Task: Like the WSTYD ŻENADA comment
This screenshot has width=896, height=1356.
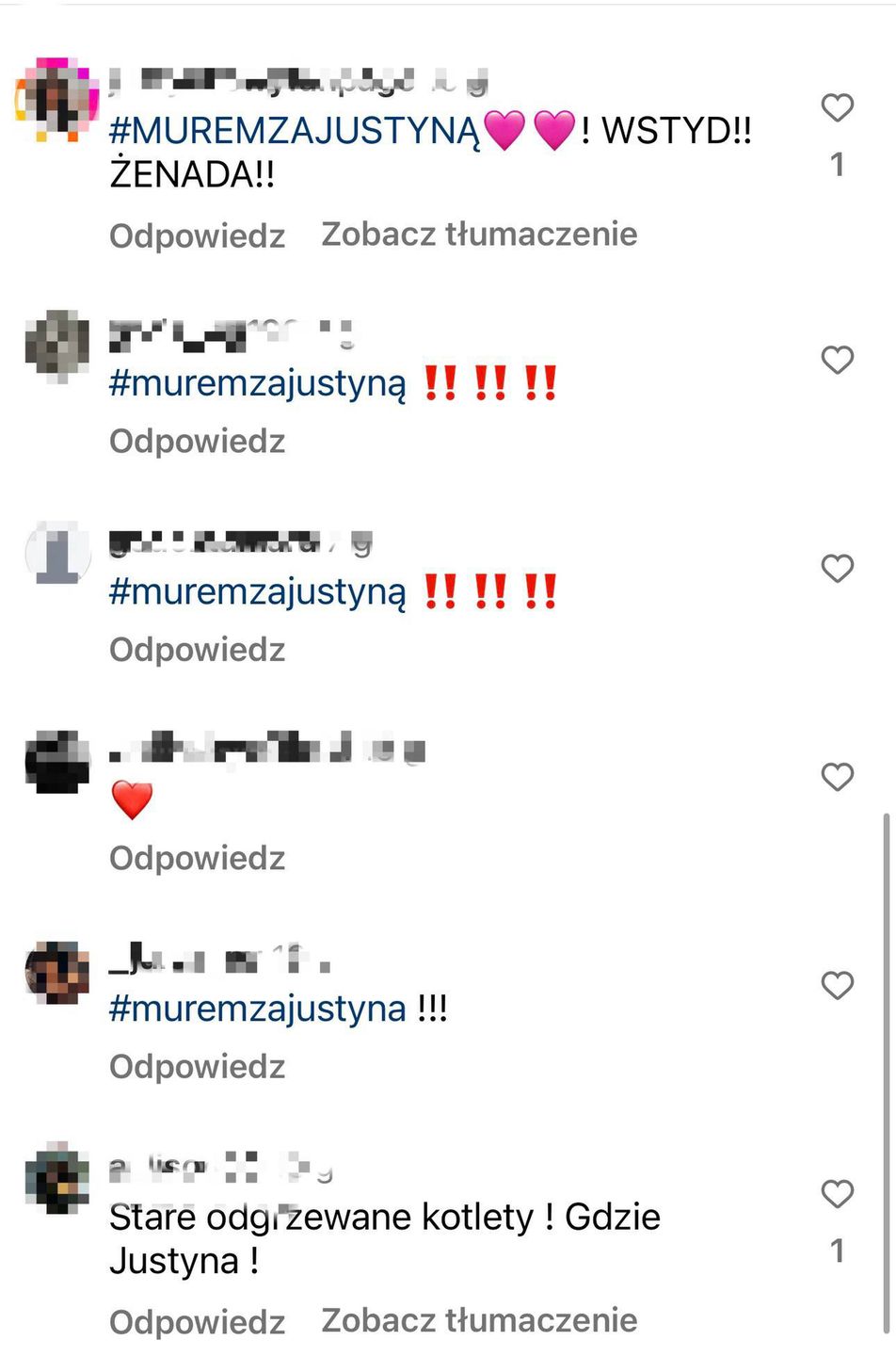Action: click(837, 108)
